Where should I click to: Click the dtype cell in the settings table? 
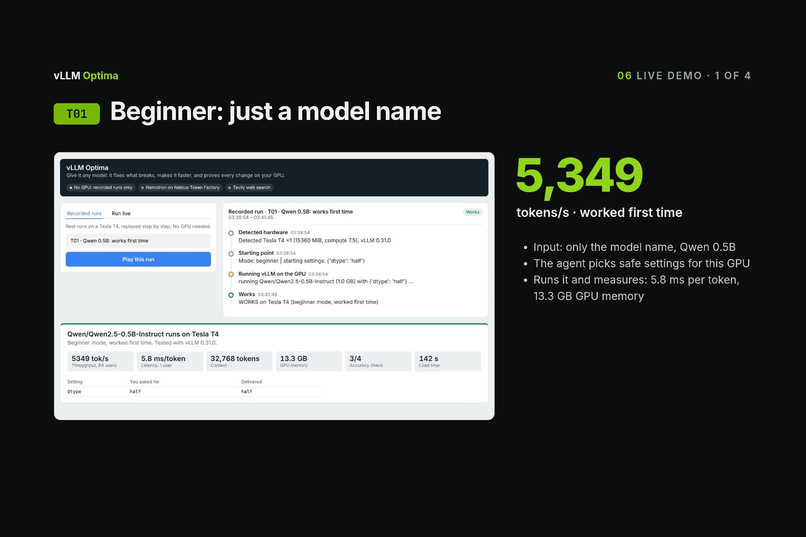click(74, 392)
